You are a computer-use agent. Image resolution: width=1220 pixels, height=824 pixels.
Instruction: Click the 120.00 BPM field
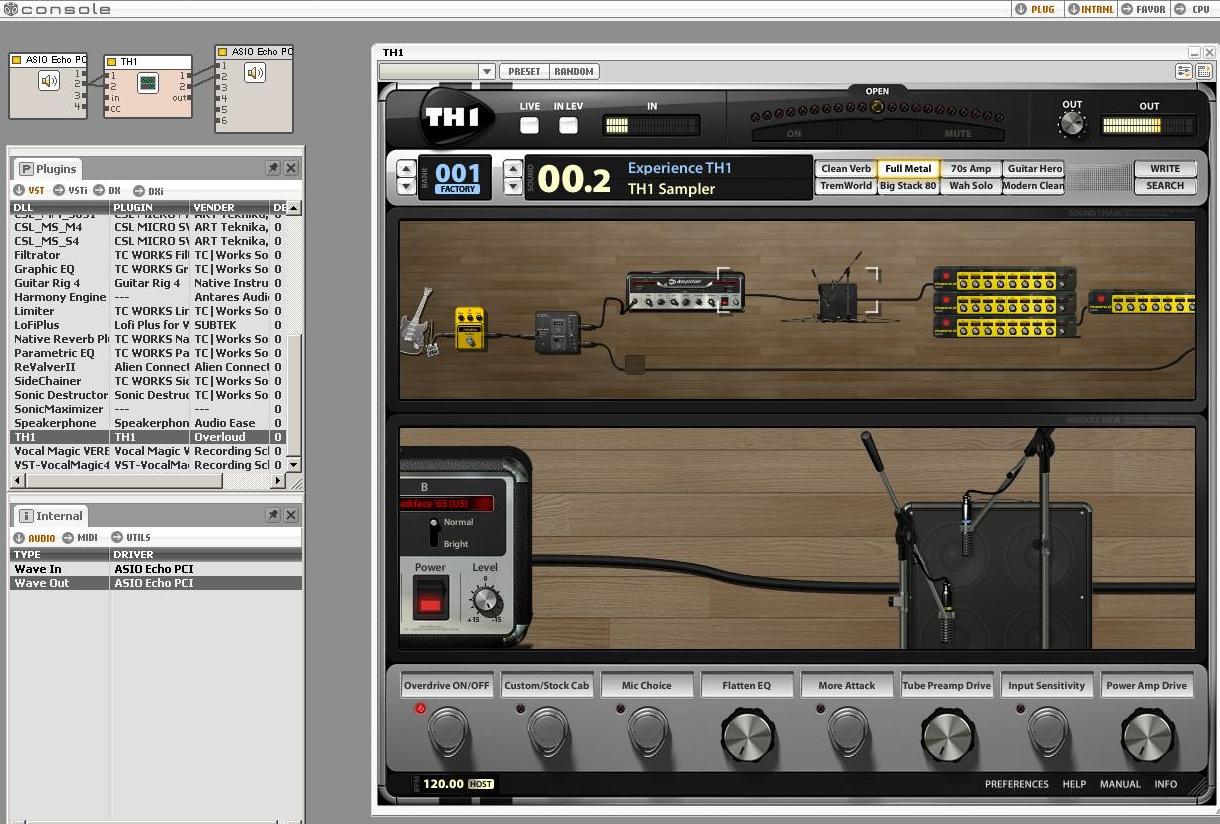[x=443, y=784]
